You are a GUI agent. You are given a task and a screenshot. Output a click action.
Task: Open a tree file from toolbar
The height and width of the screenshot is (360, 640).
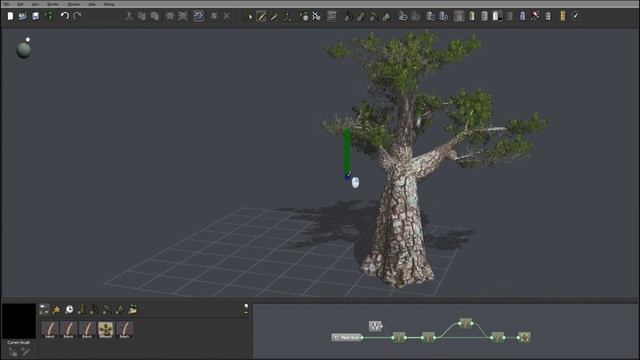(22, 16)
